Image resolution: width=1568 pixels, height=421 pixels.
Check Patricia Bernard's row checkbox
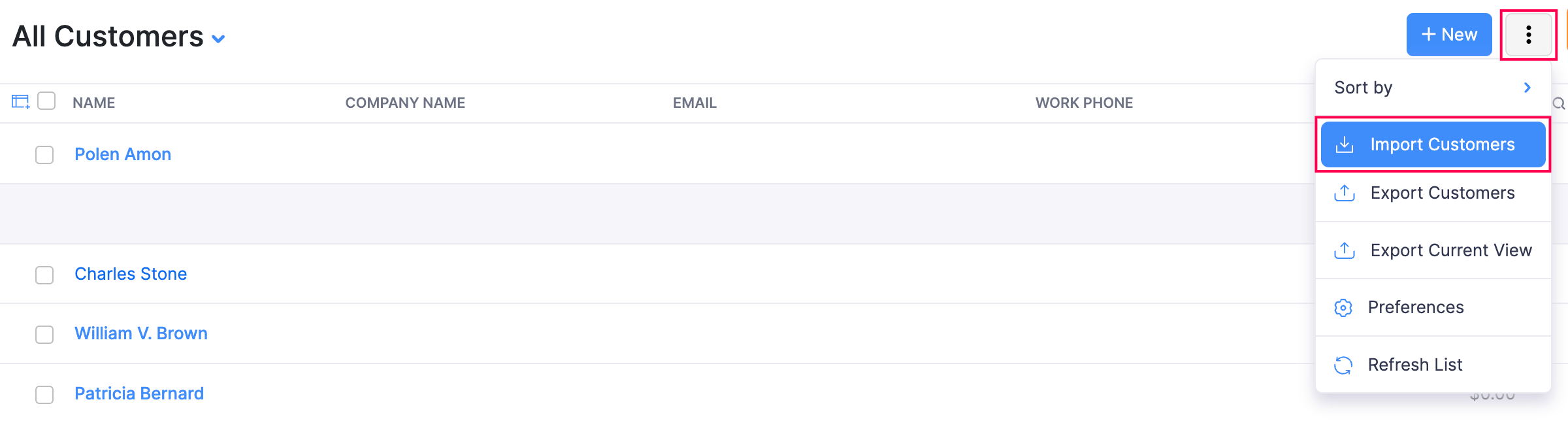44,395
